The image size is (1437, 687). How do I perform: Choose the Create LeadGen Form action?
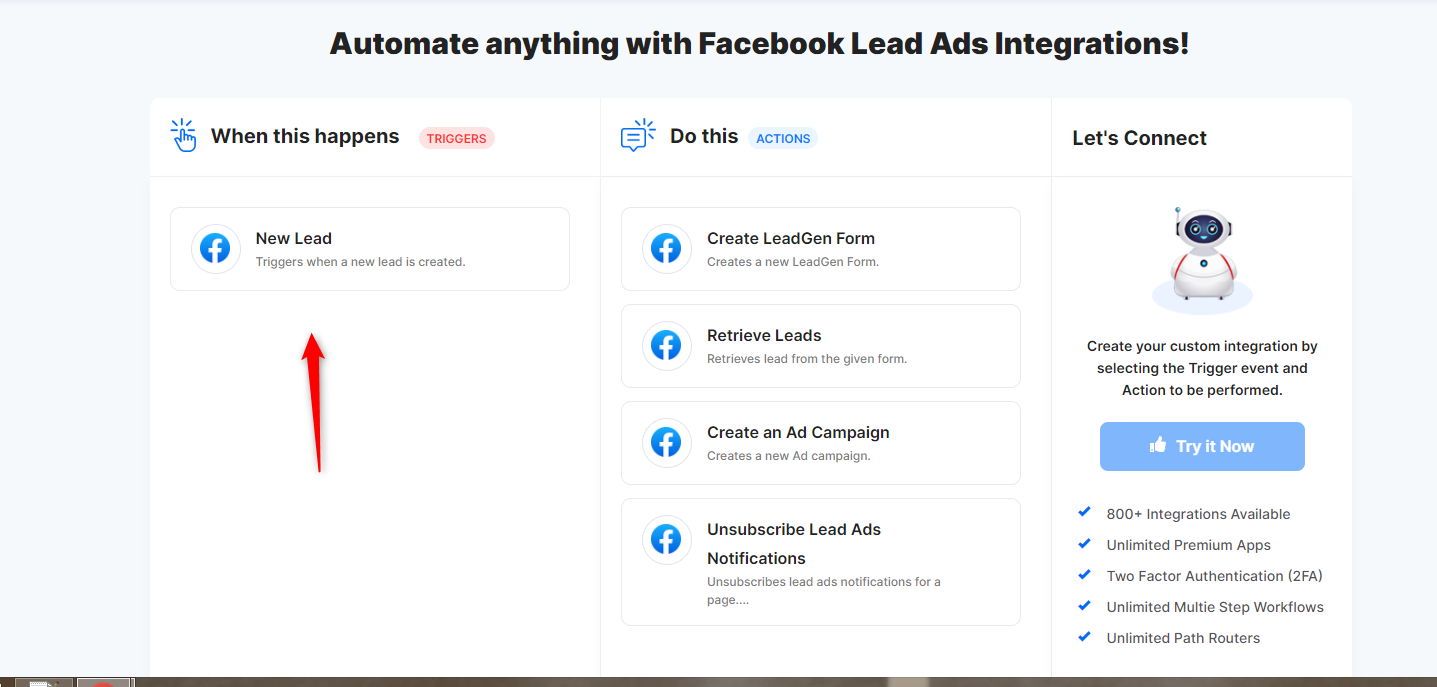coord(821,249)
